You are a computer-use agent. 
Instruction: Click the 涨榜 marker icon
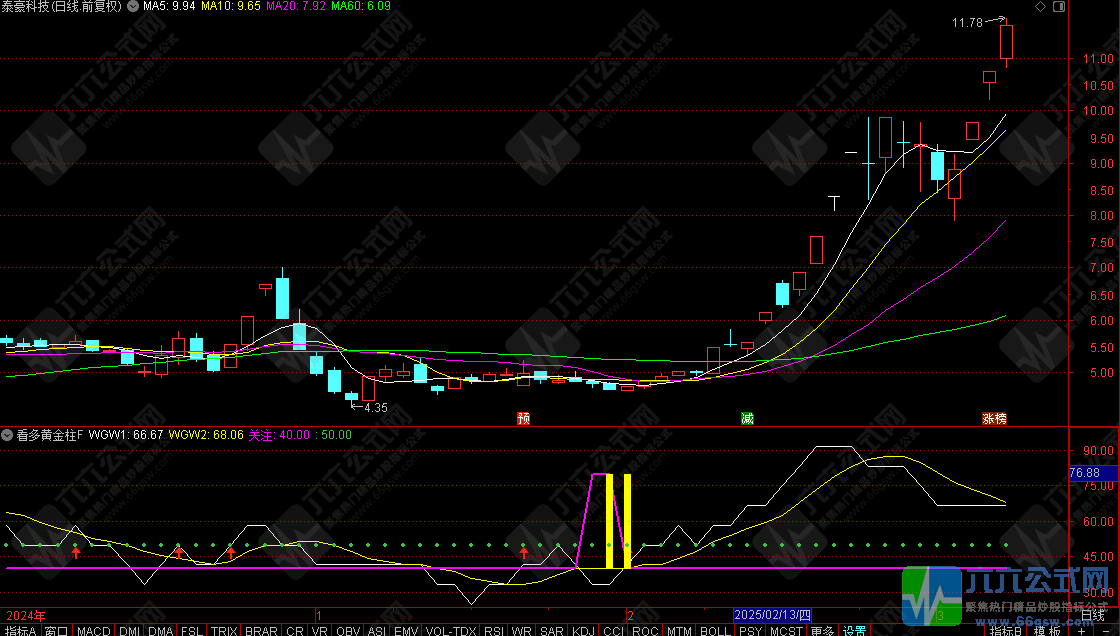(993, 418)
